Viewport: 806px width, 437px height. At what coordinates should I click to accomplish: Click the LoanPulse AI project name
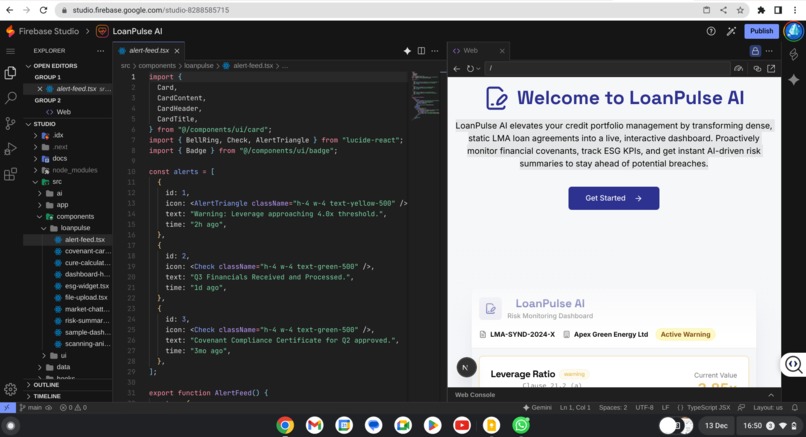pos(137,31)
